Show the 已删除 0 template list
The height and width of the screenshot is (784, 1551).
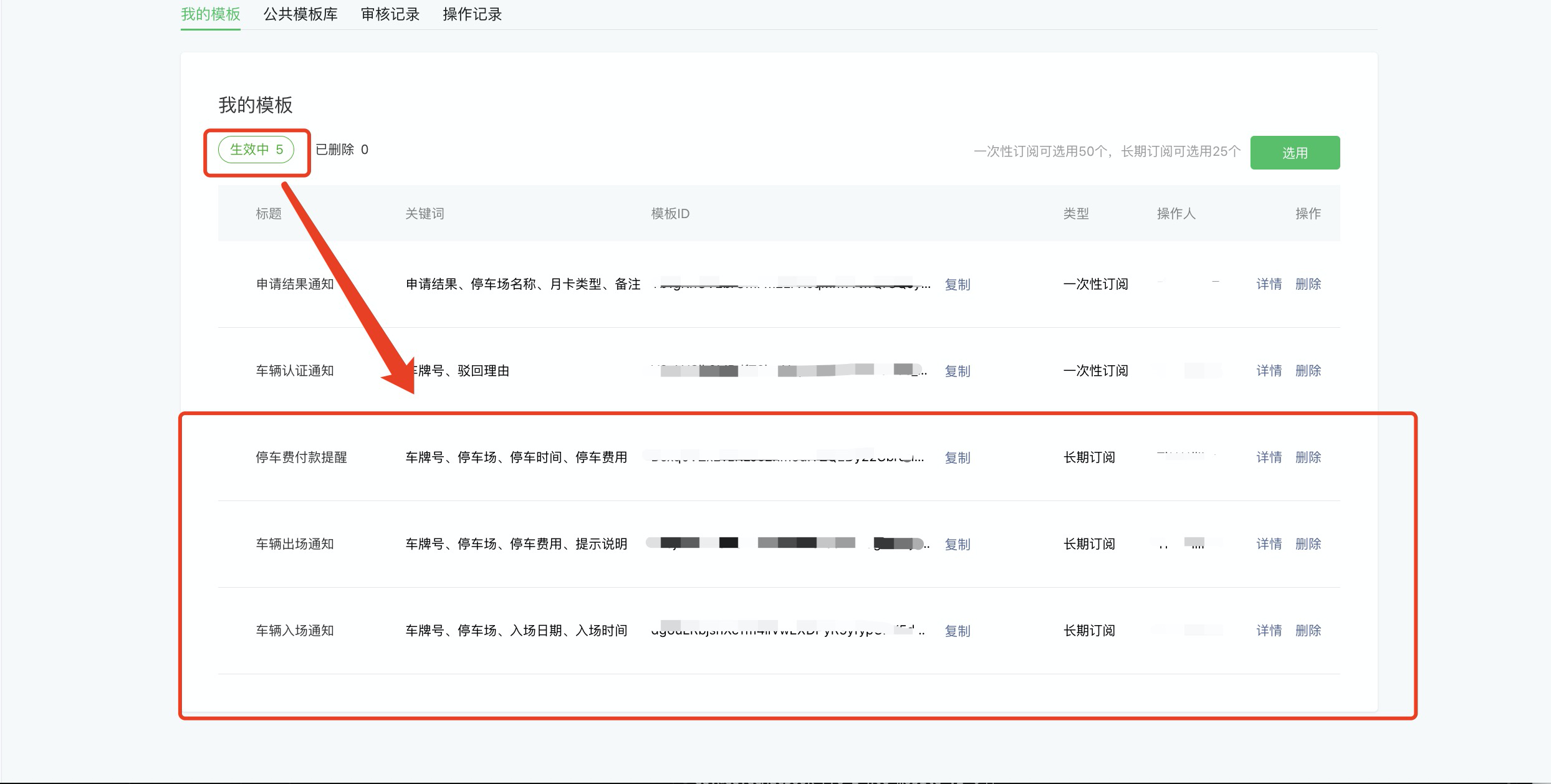[x=342, y=150]
